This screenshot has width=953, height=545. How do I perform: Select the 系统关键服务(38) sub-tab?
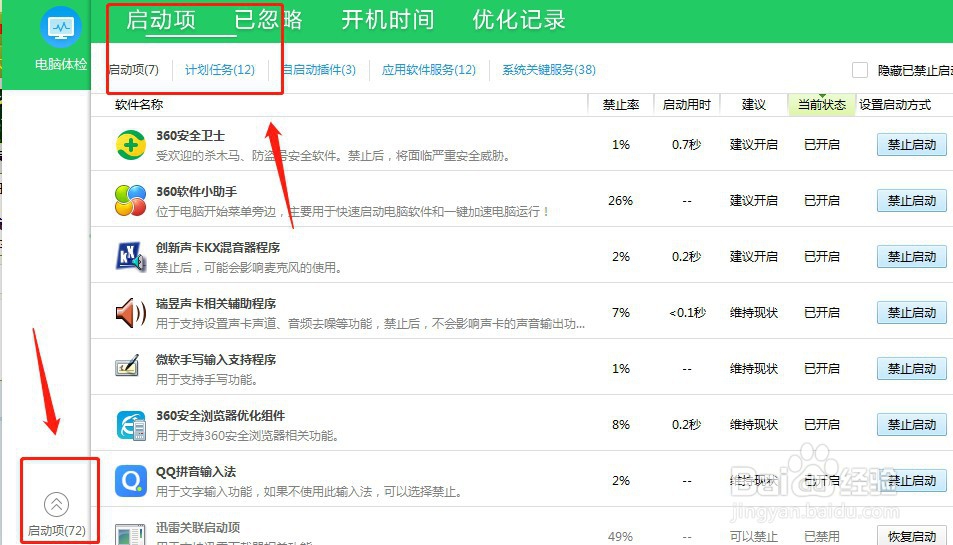point(549,70)
